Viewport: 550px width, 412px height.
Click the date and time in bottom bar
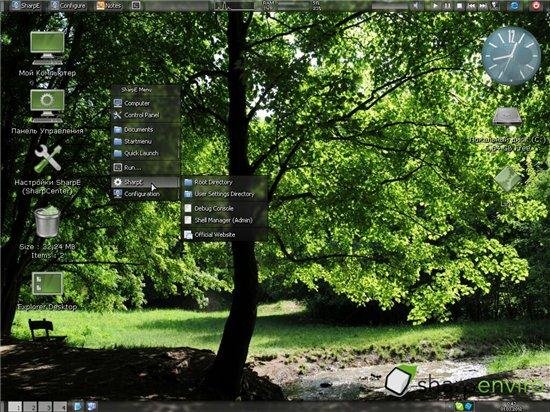(511, 407)
